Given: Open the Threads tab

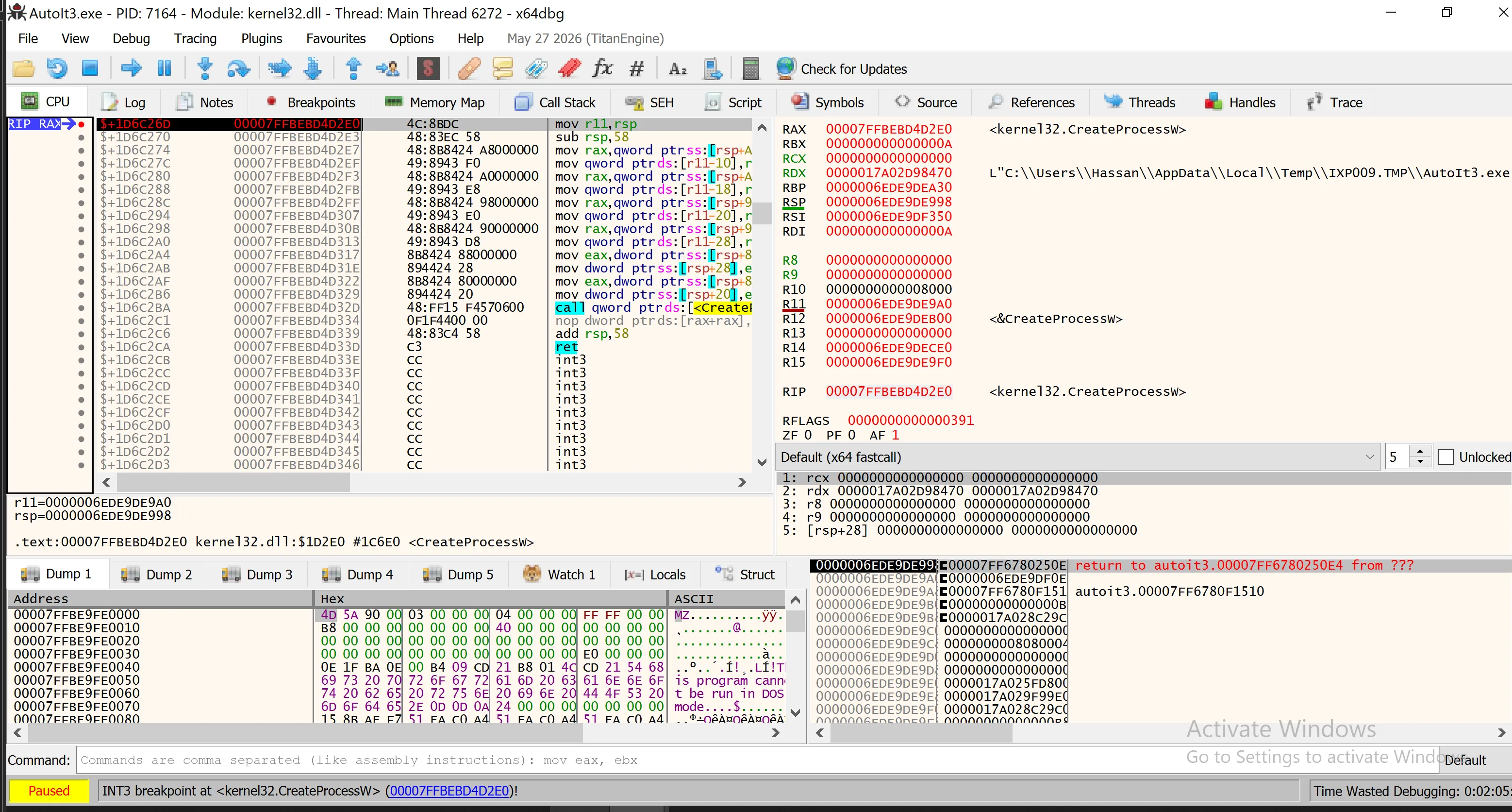Looking at the screenshot, I should click(1139, 103).
